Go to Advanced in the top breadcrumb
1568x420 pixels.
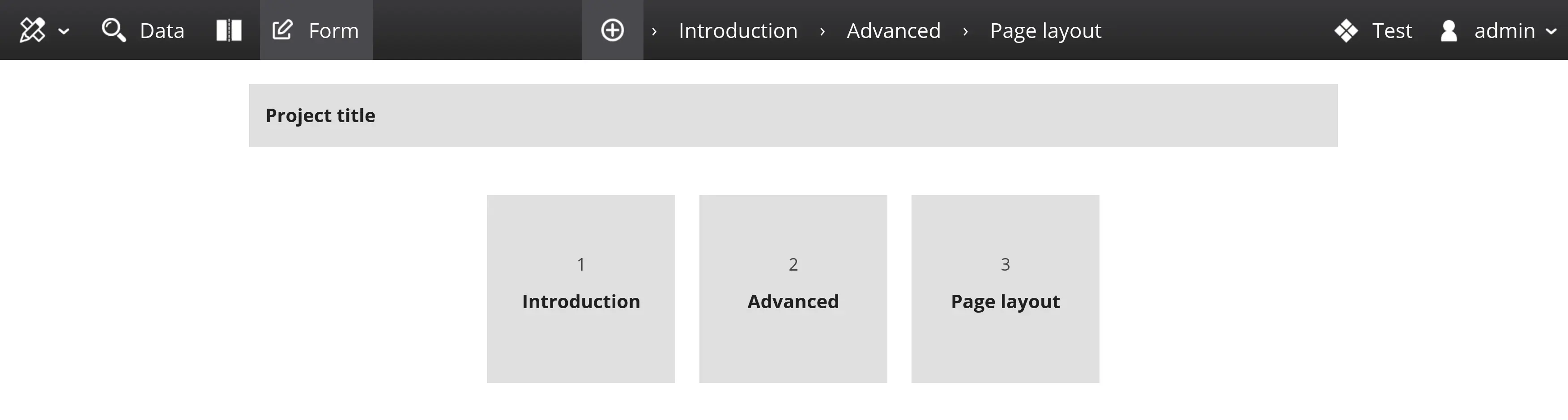pyautogui.click(x=894, y=30)
